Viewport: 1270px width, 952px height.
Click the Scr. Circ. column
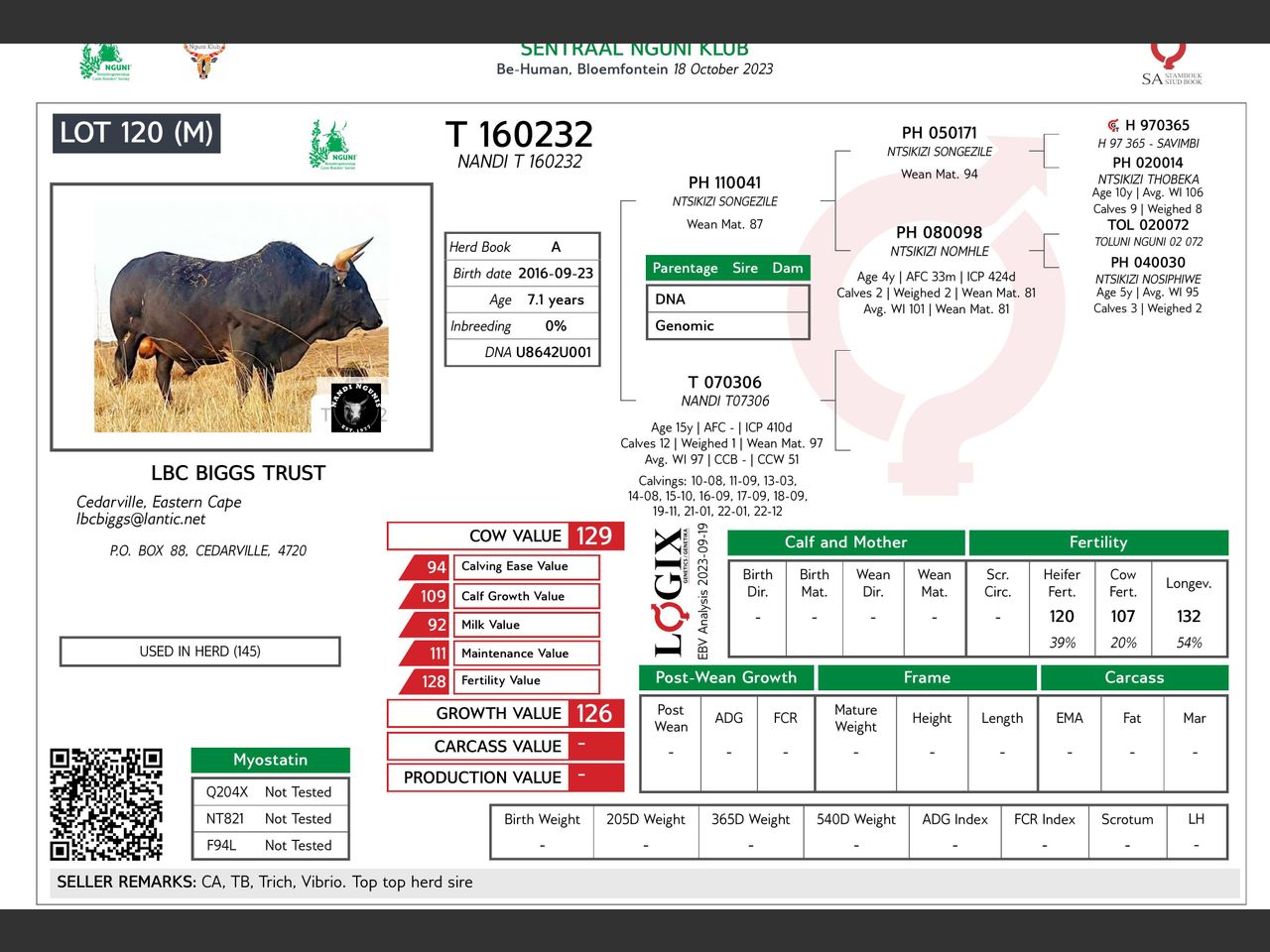point(998,607)
